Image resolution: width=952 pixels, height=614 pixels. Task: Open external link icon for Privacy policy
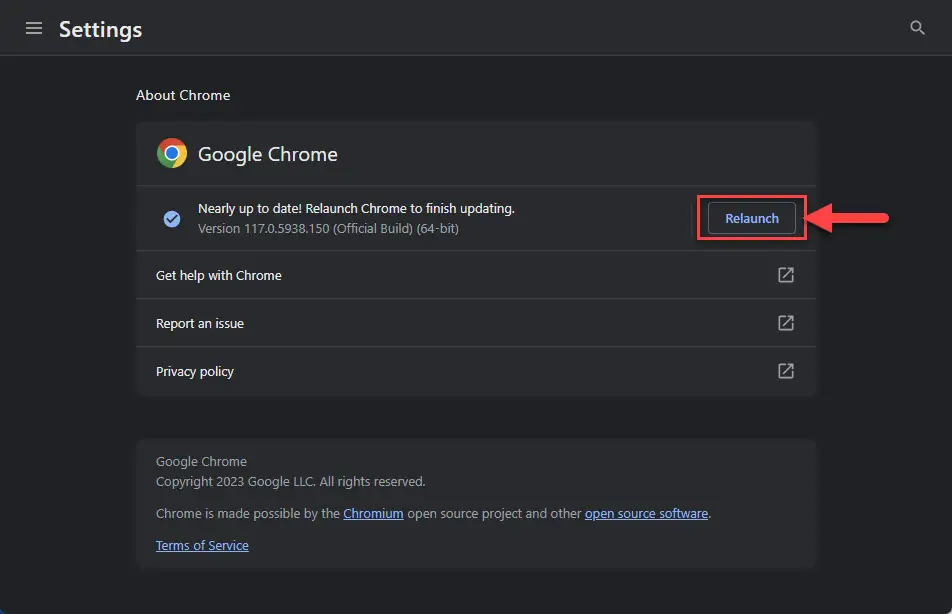pyautogui.click(x=786, y=371)
